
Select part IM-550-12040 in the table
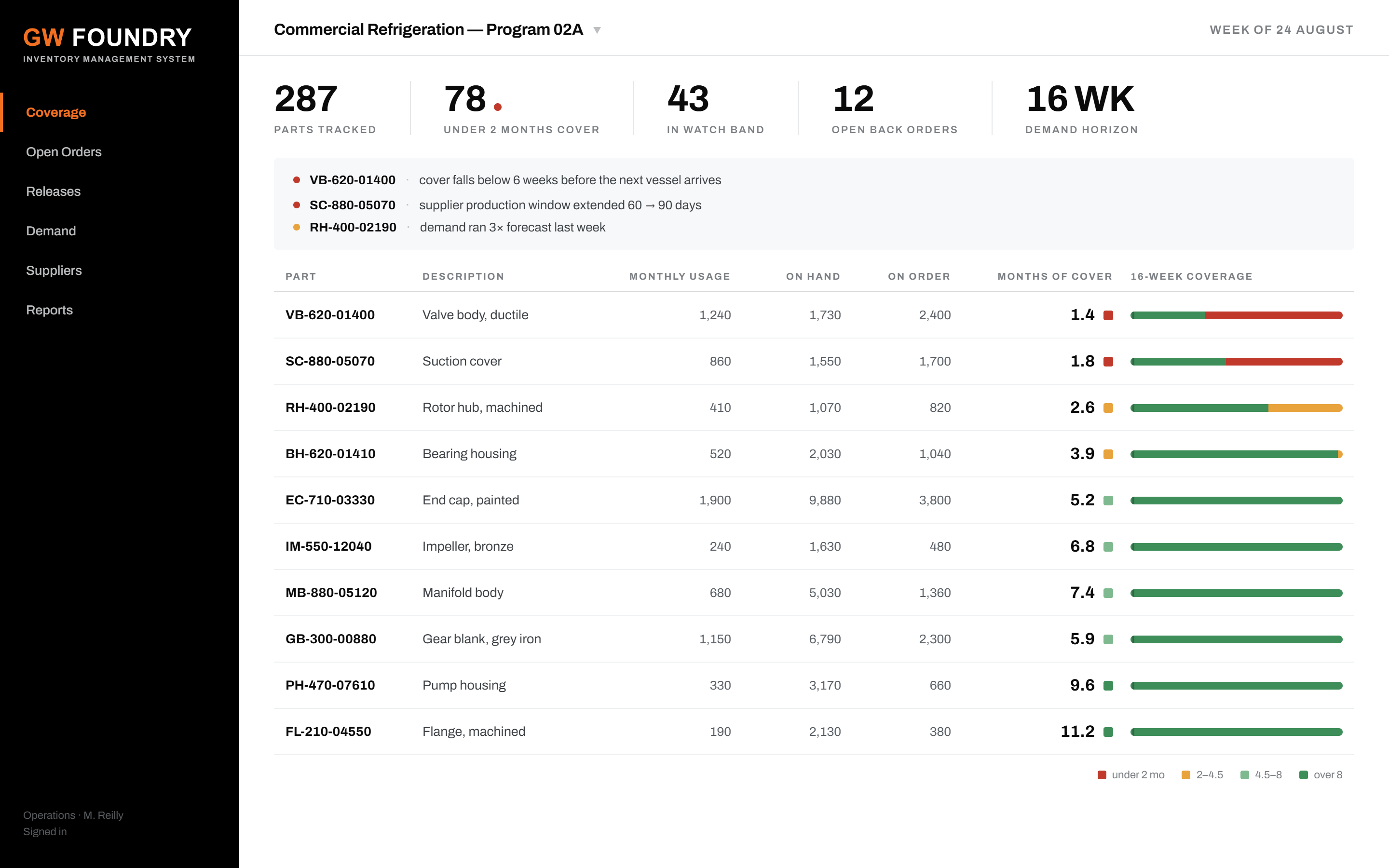(328, 546)
